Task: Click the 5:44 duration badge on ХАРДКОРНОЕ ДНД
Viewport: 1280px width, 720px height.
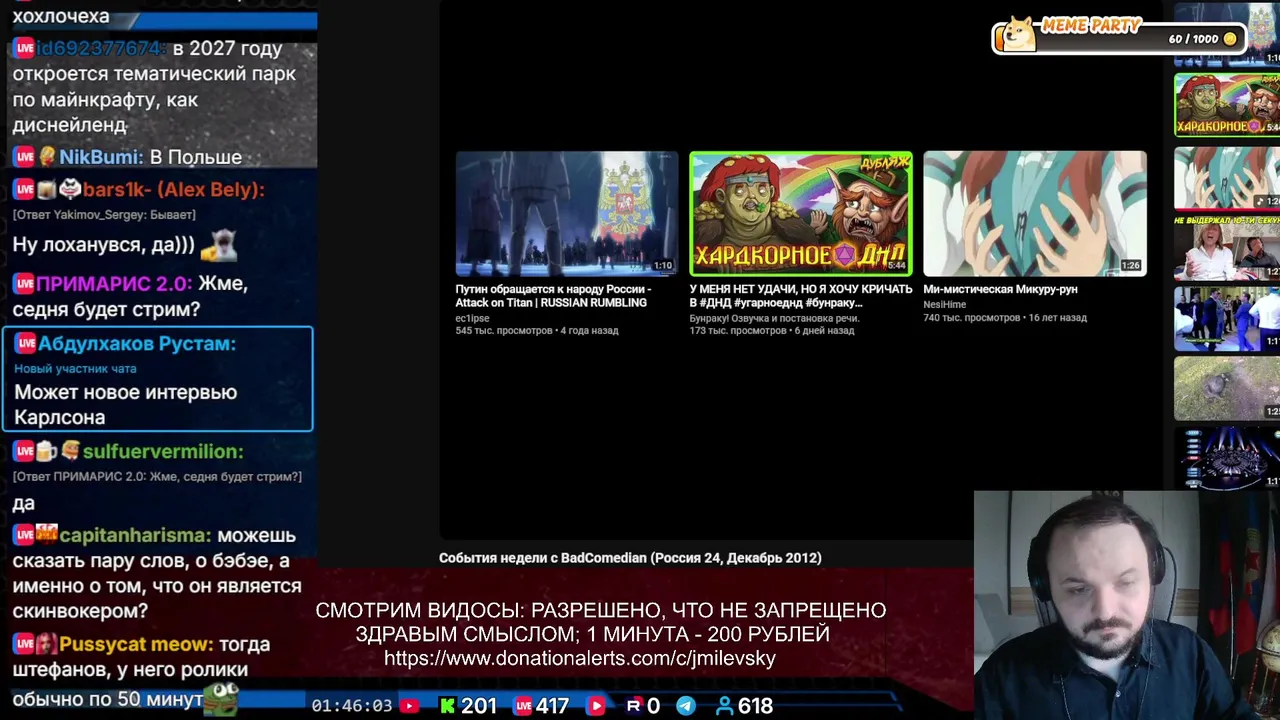Action: [896, 266]
